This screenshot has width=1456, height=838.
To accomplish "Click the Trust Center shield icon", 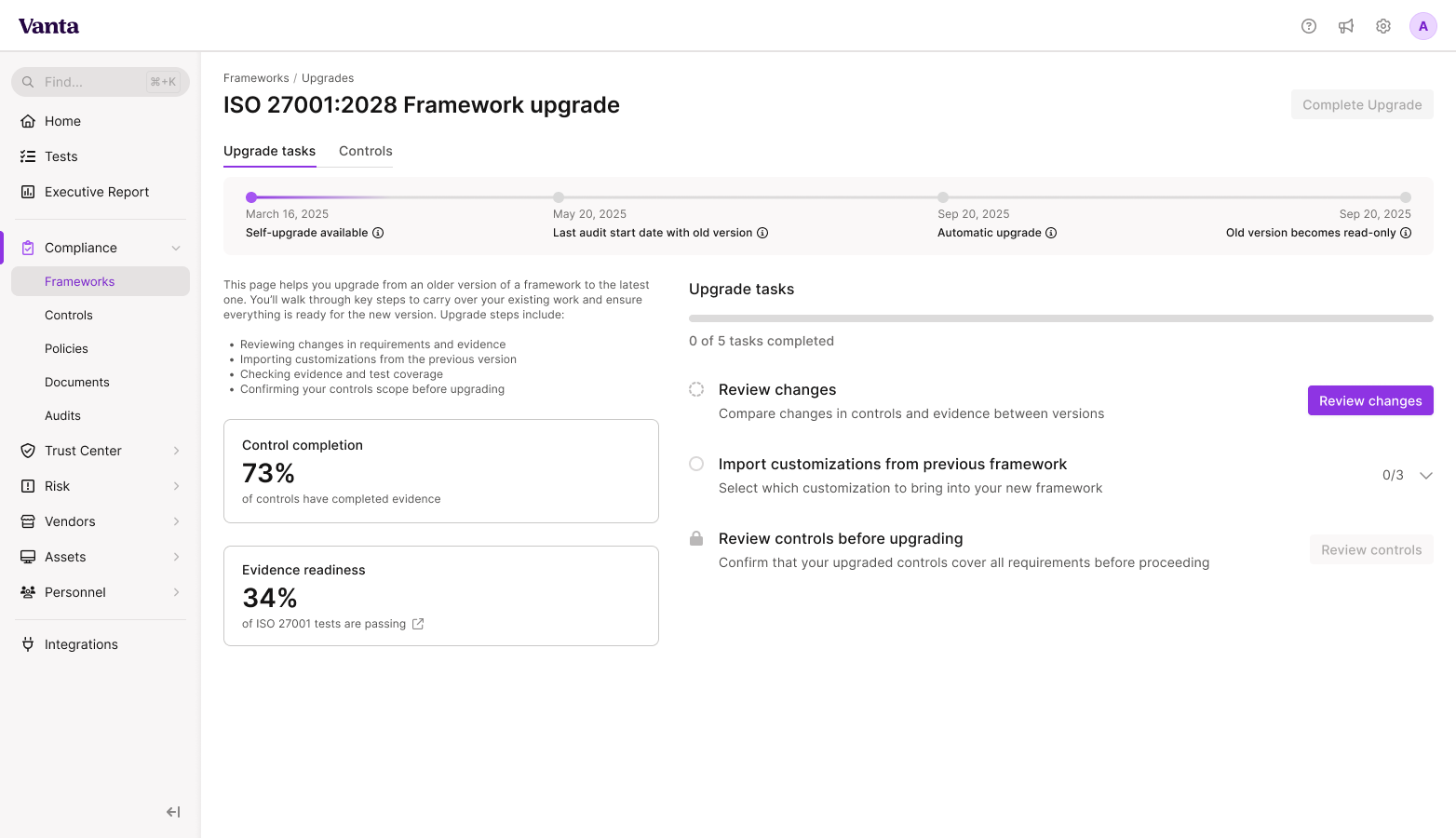I will coord(28,451).
